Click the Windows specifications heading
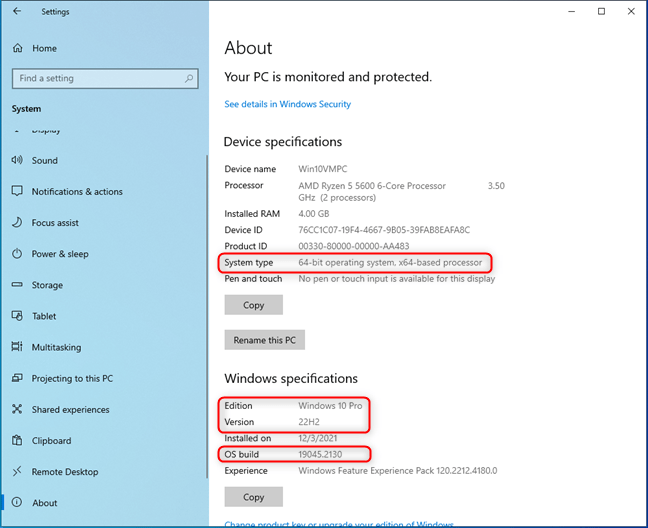This screenshot has height=528, width=648. tap(291, 378)
